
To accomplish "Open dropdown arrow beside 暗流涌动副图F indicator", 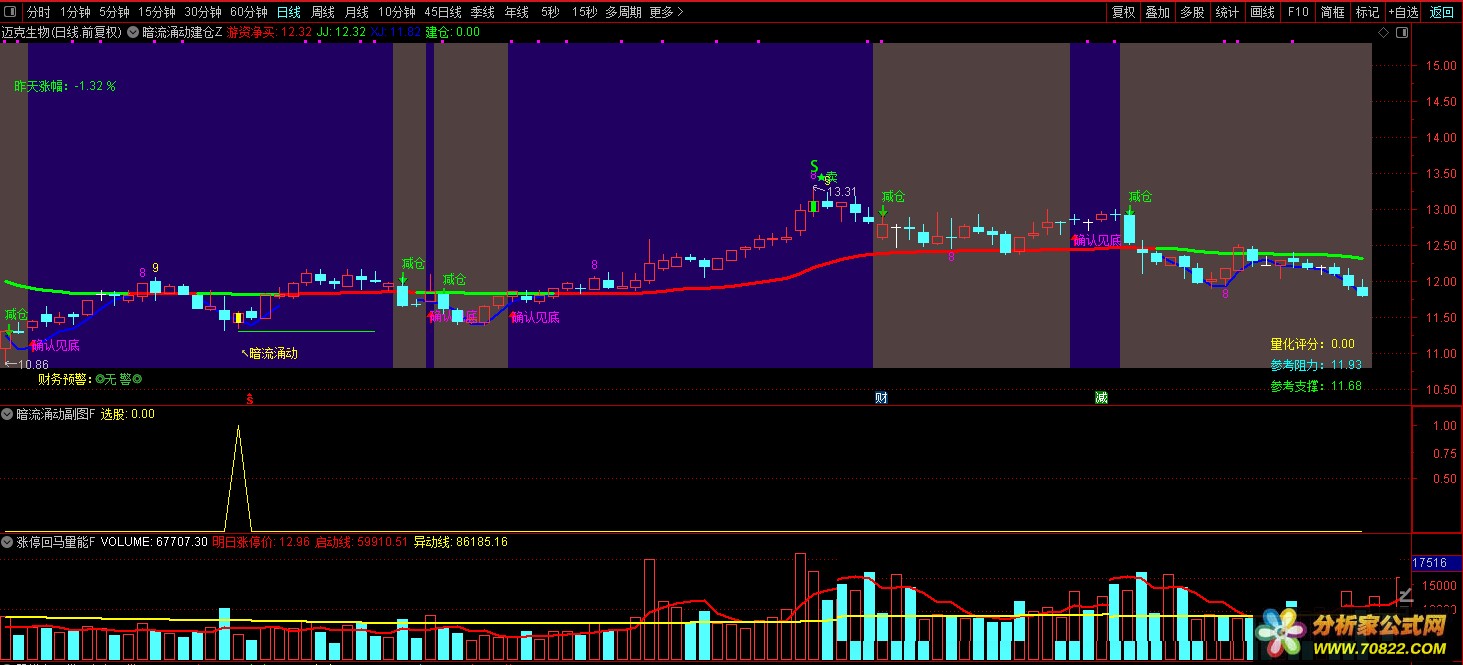I will pyautogui.click(x=8, y=414).
